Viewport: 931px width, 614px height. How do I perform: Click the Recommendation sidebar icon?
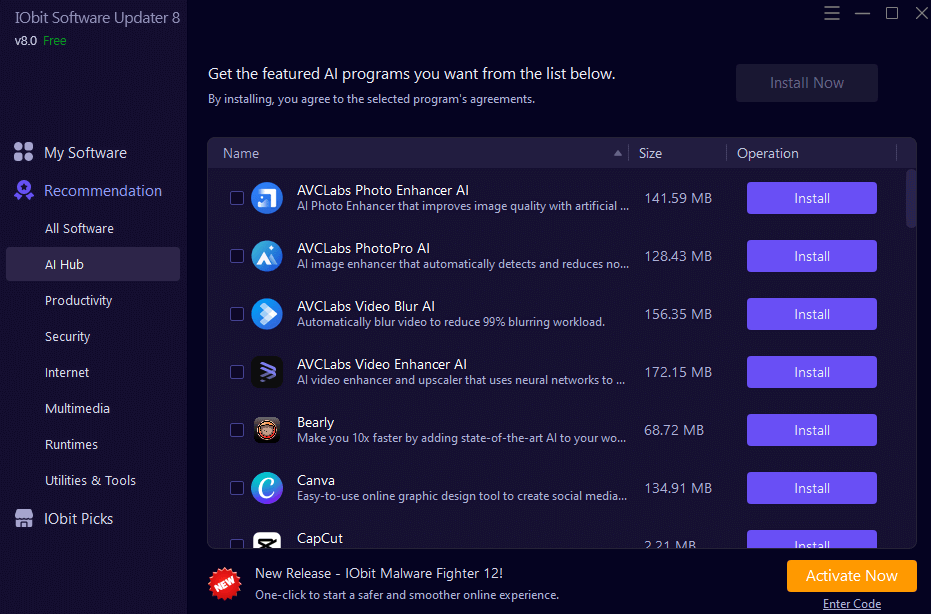point(23,190)
